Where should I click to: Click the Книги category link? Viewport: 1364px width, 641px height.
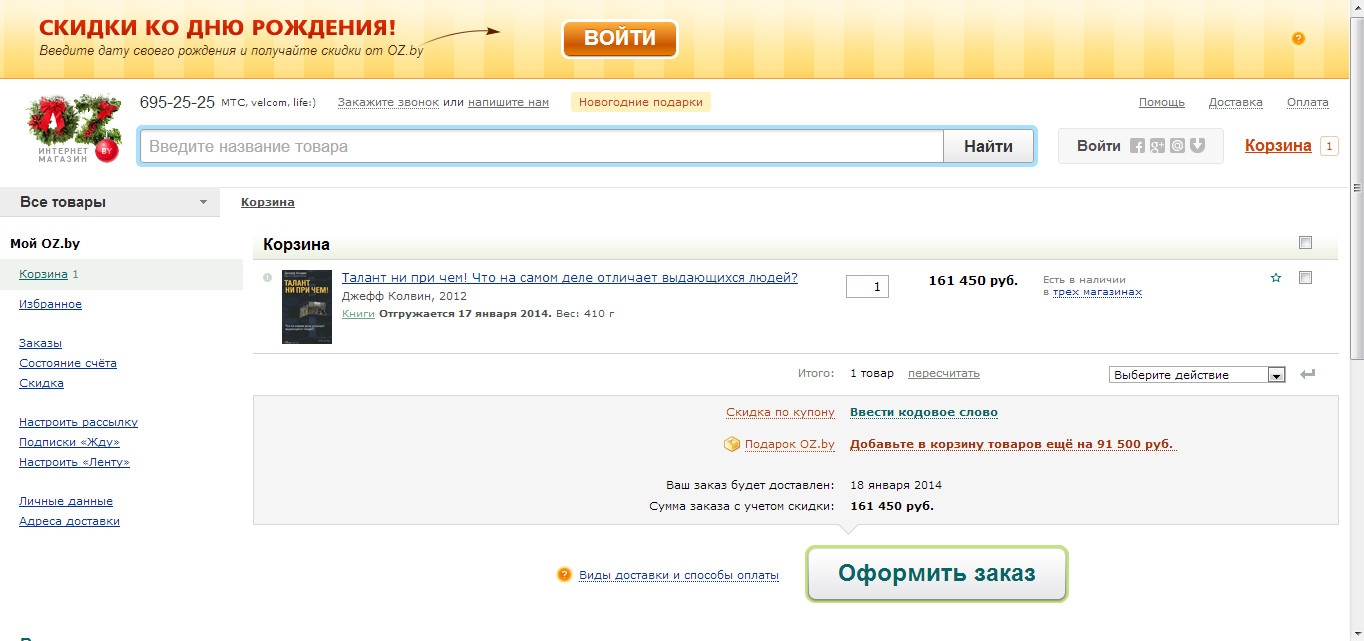[x=358, y=314]
